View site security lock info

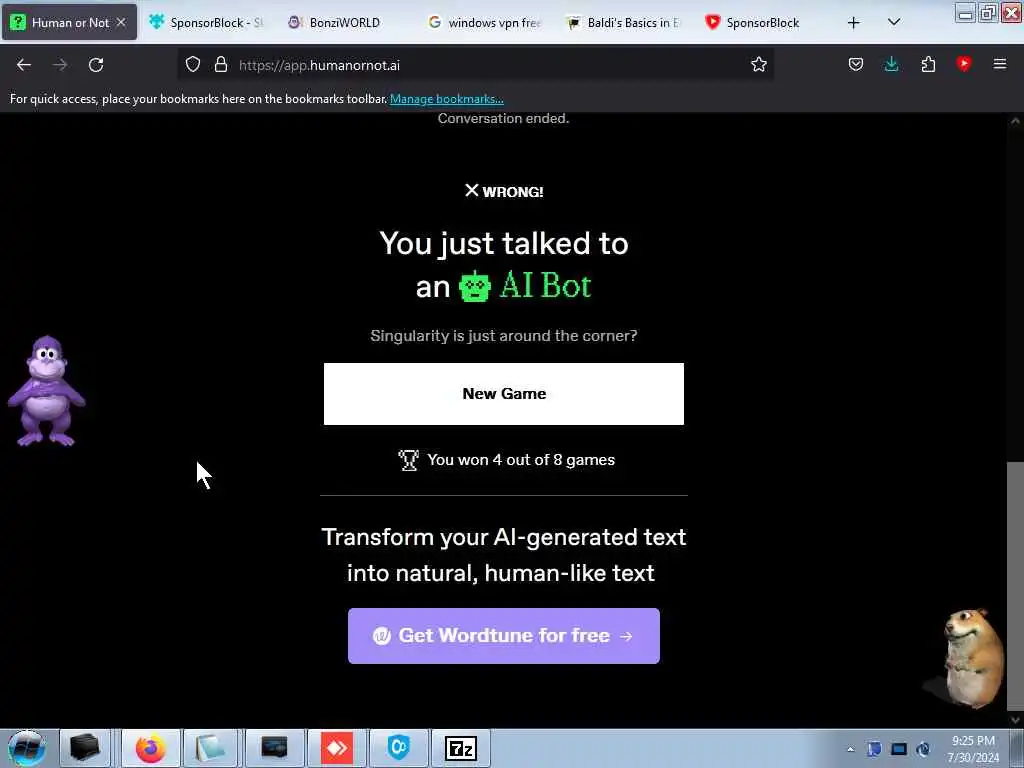(221, 65)
